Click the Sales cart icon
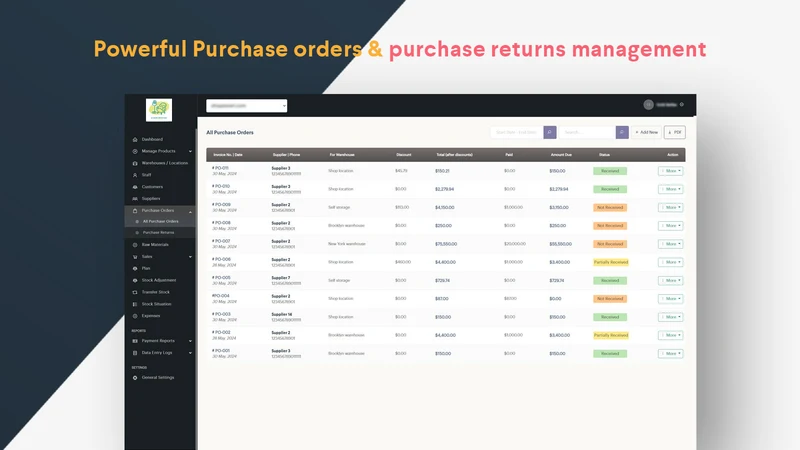The height and width of the screenshot is (450, 800). point(135,257)
